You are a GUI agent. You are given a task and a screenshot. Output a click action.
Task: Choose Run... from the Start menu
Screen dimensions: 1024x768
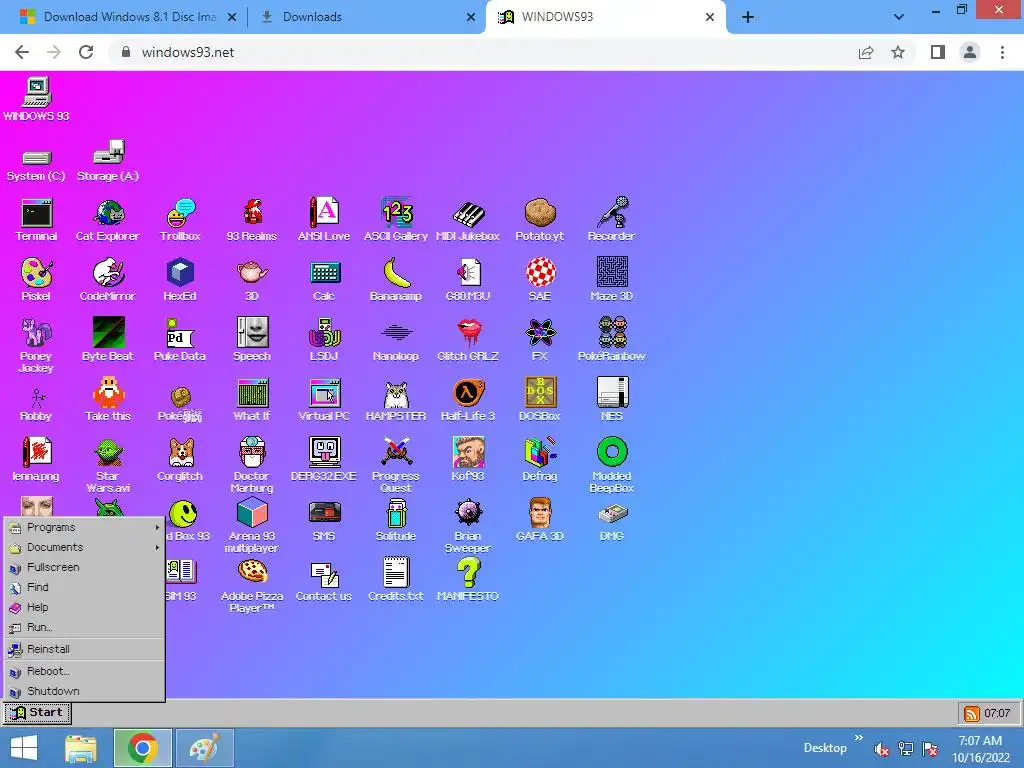pyautogui.click(x=84, y=627)
